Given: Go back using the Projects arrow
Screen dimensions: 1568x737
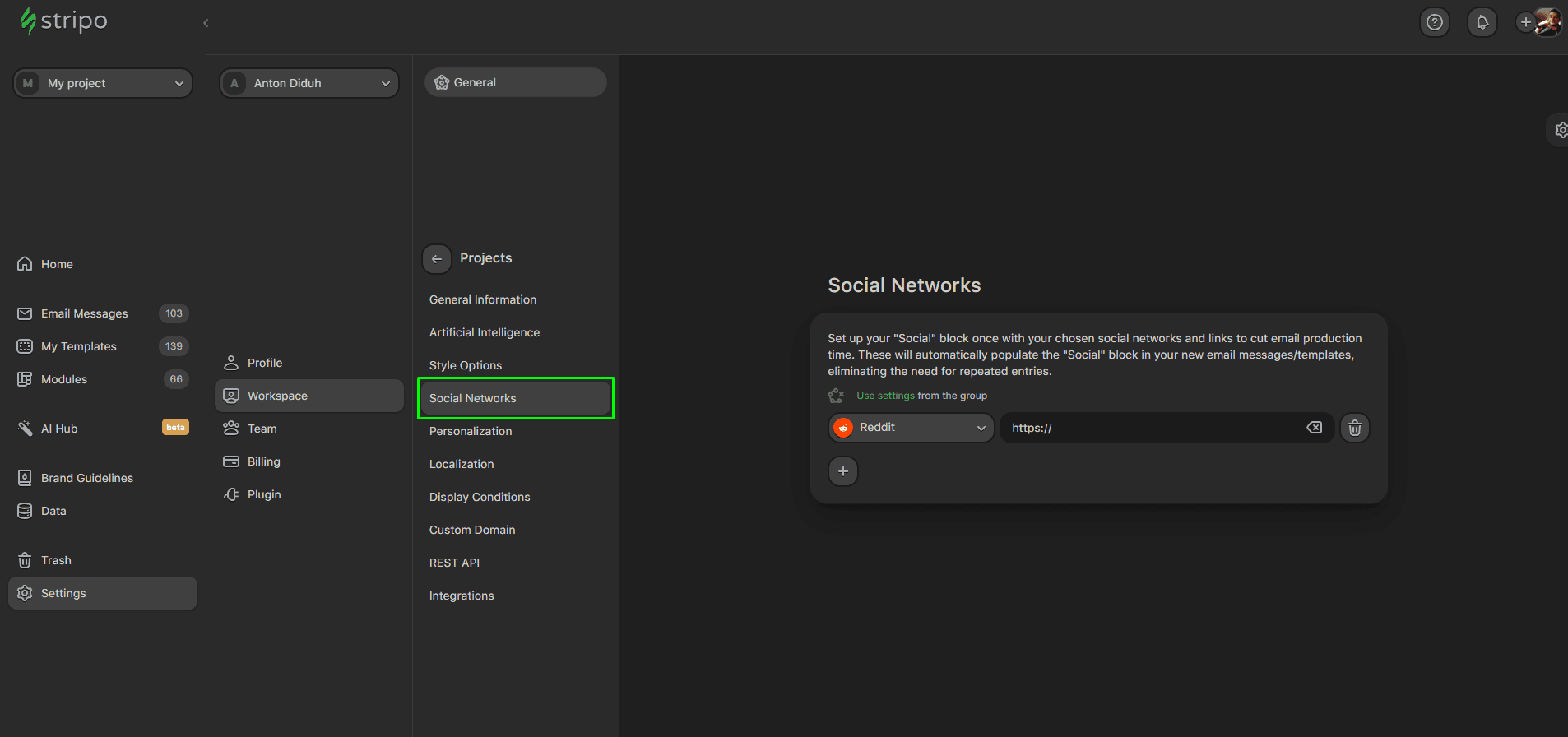Looking at the screenshot, I should click(437, 258).
